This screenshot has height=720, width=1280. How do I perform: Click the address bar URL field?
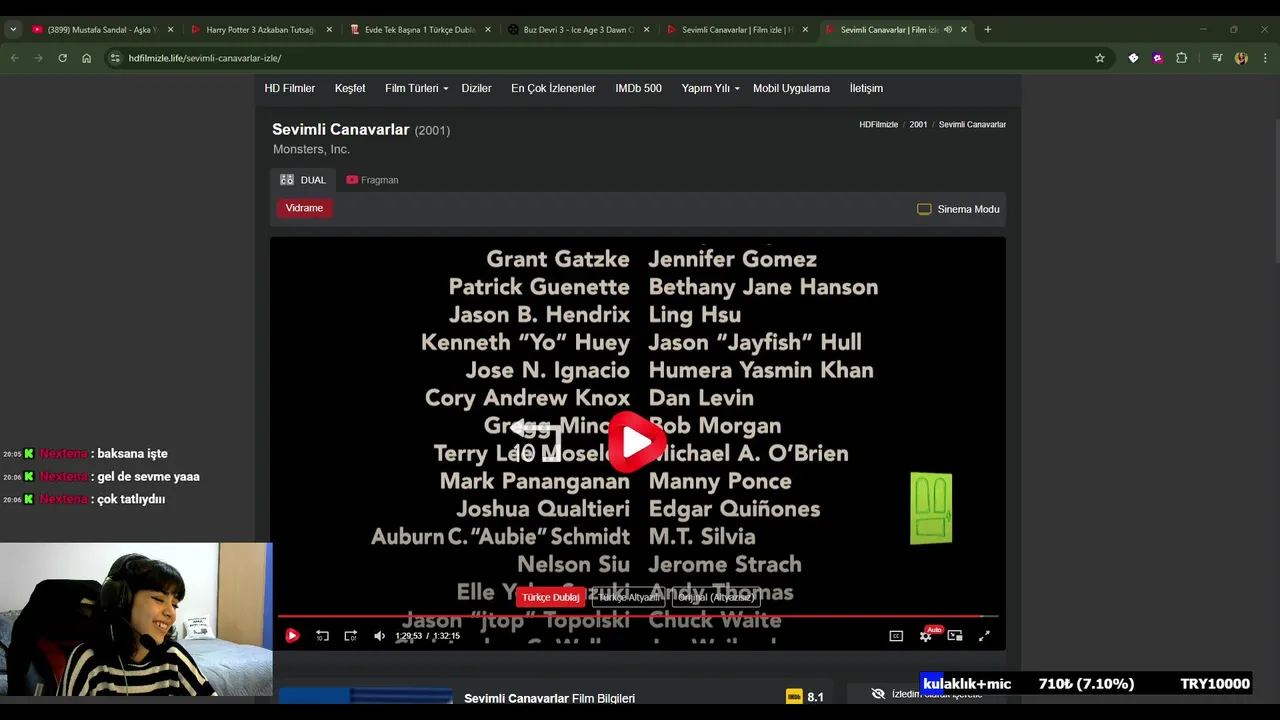(x=600, y=58)
